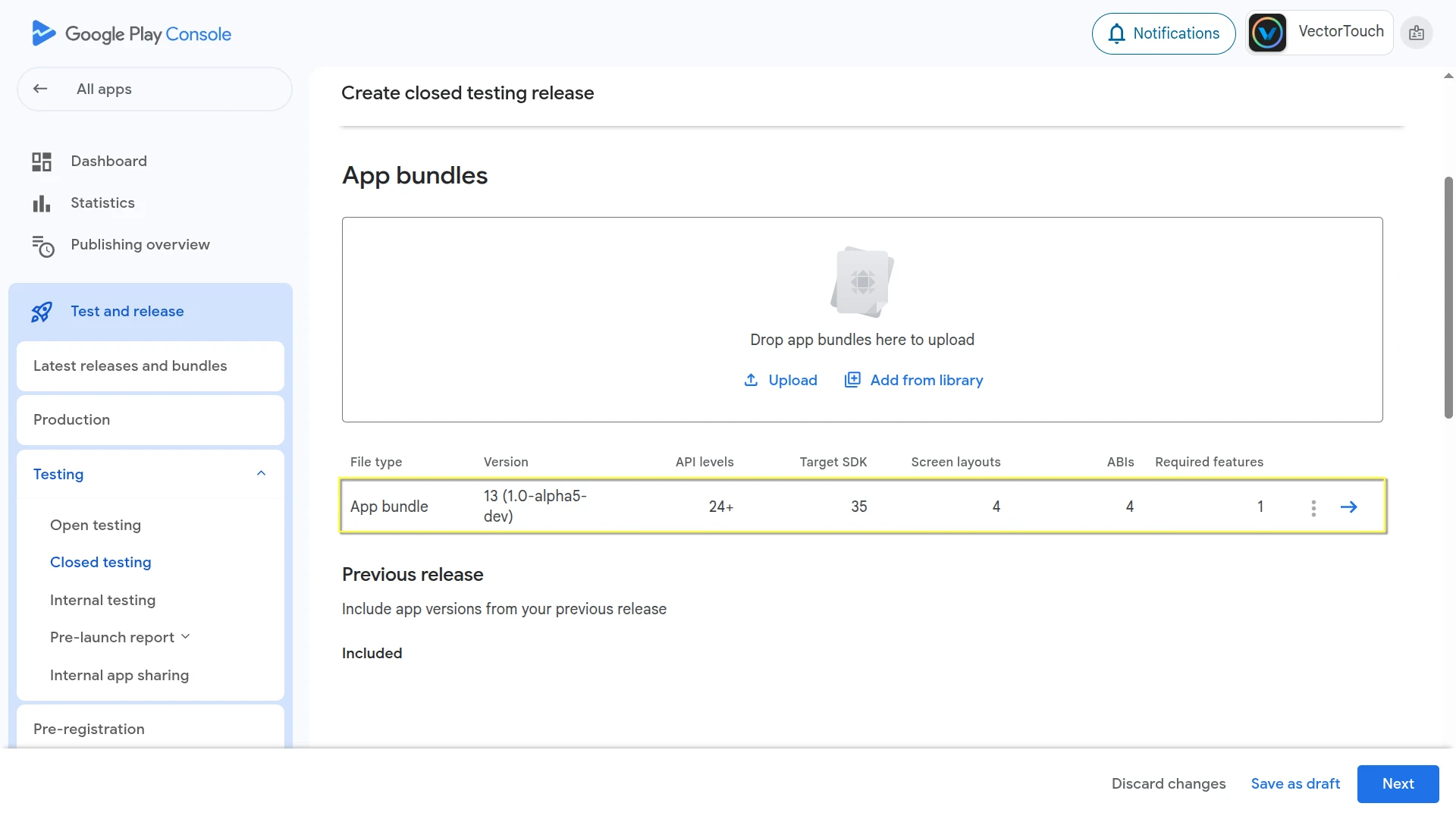Click Save as draft
1456x819 pixels.
click(x=1294, y=783)
